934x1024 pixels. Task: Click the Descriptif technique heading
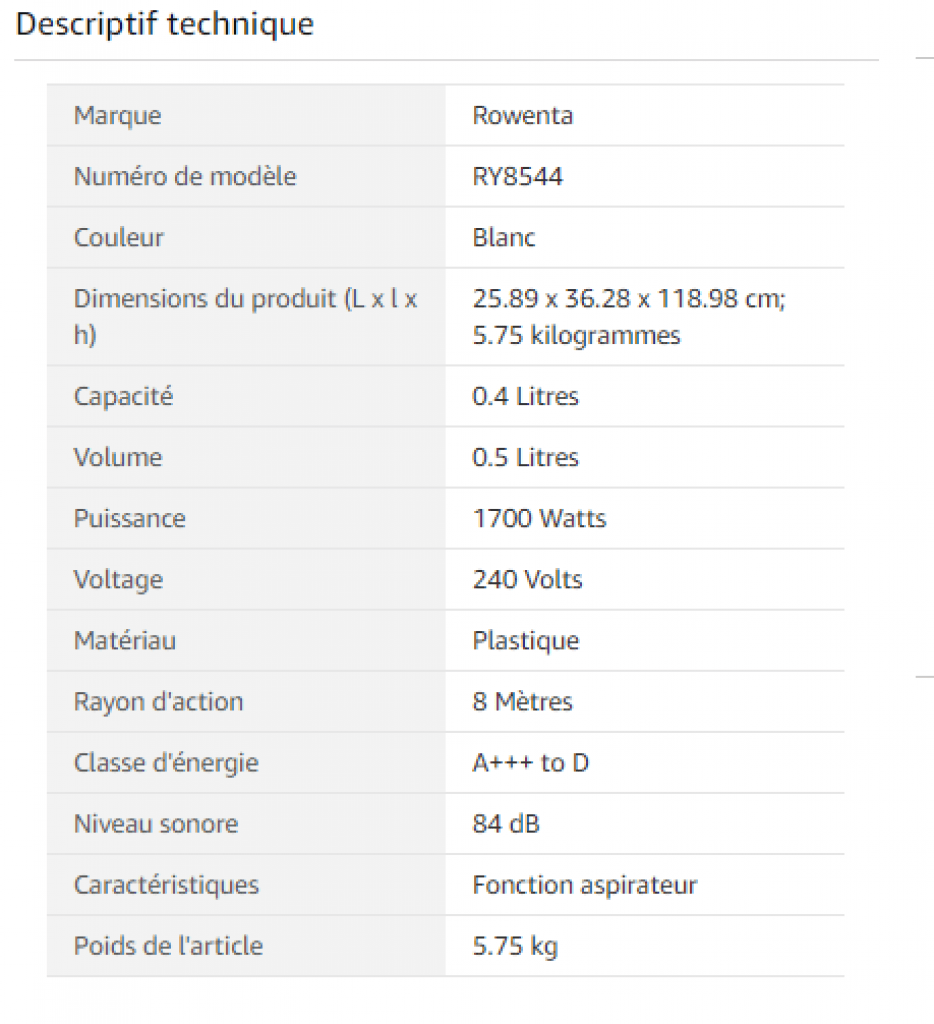click(x=165, y=24)
